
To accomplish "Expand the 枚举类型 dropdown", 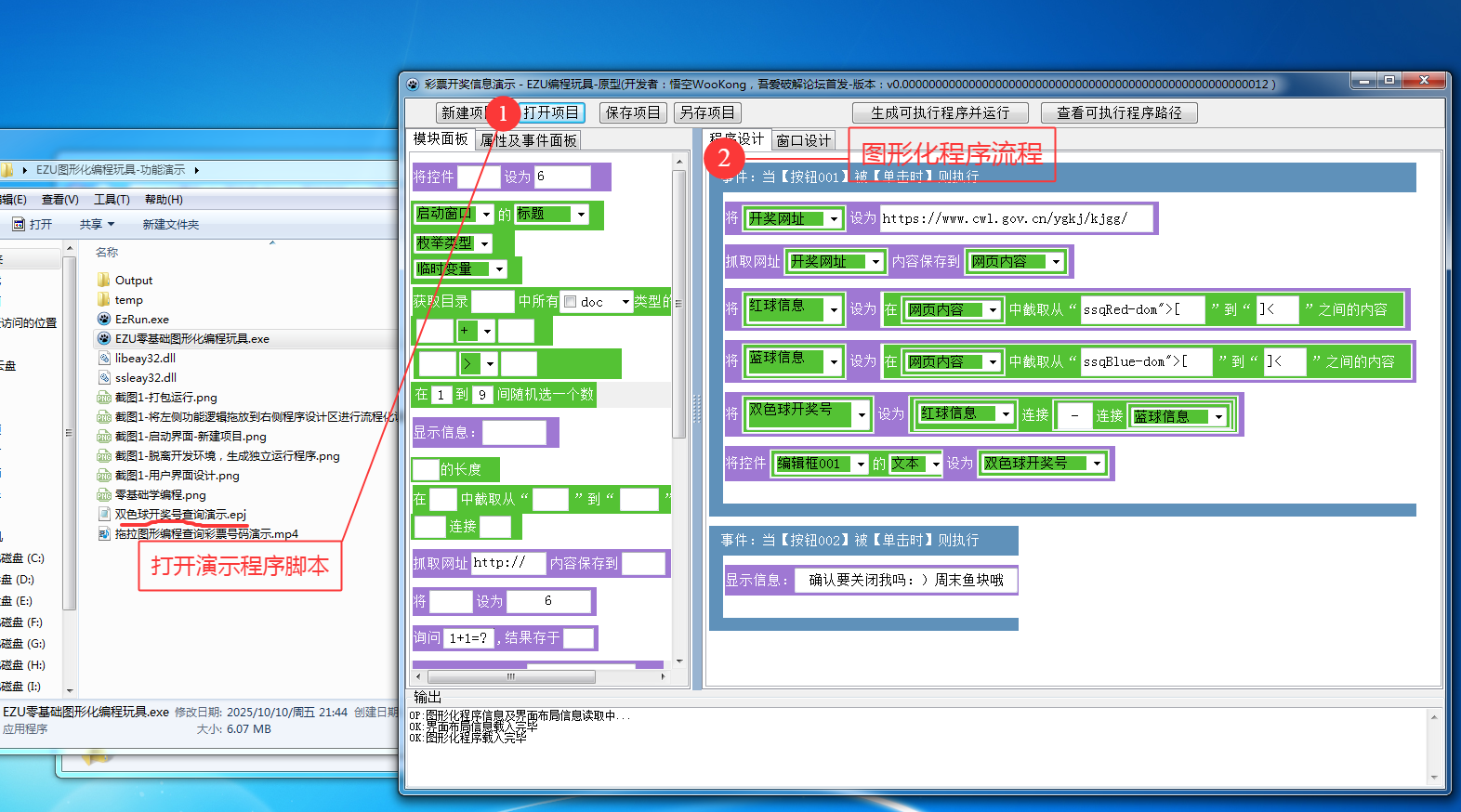I will [484, 243].
